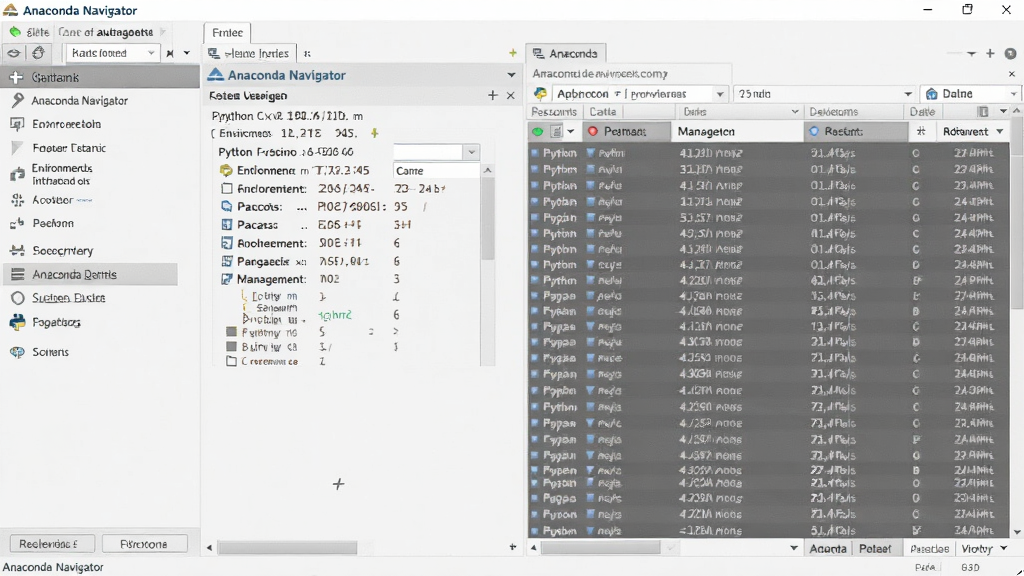Click the Python logo icon beside Fogatbzs
Viewport: 1024px width, 576px height.
[x=18, y=322]
